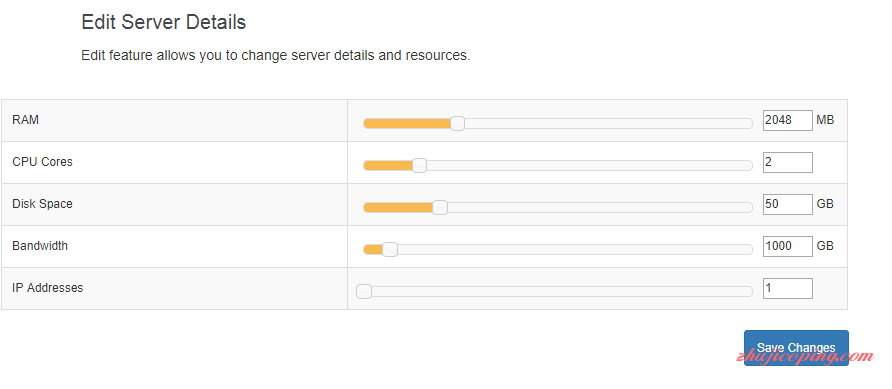
Task: Click the CPU Cores slider handle
Action: pyautogui.click(x=419, y=165)
